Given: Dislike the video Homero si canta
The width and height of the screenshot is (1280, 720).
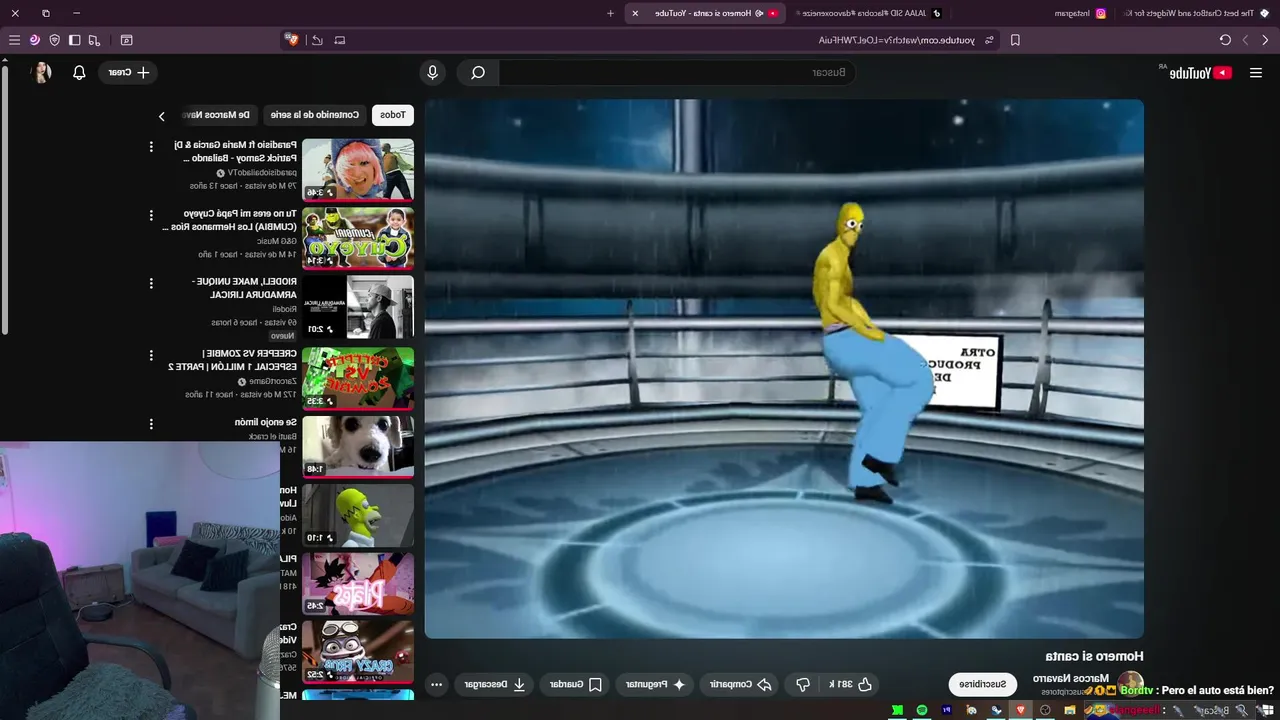Looking at the screenshot, I should coord(802,684).
